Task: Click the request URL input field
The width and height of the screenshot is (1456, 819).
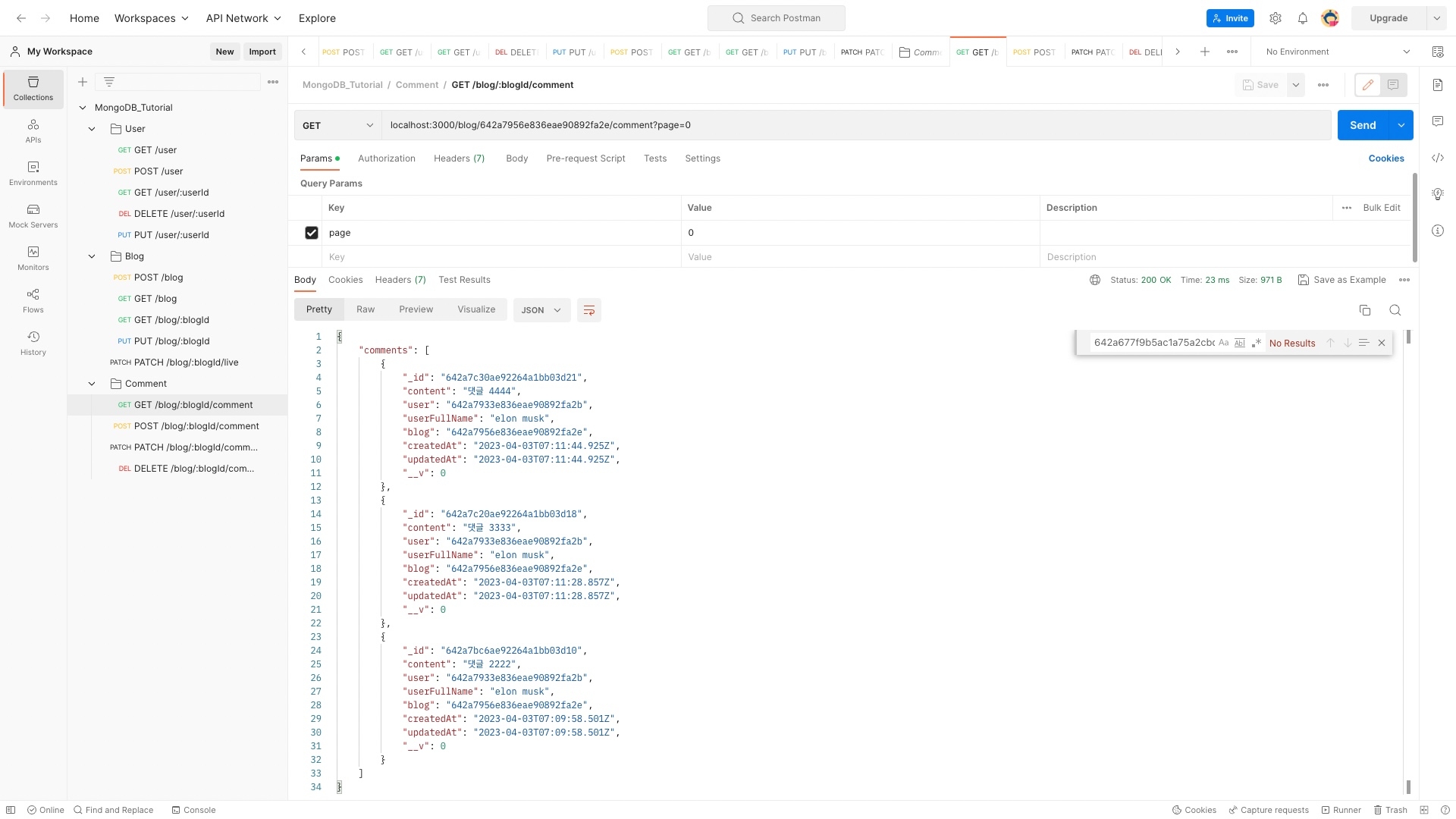Action: (856, 125)
